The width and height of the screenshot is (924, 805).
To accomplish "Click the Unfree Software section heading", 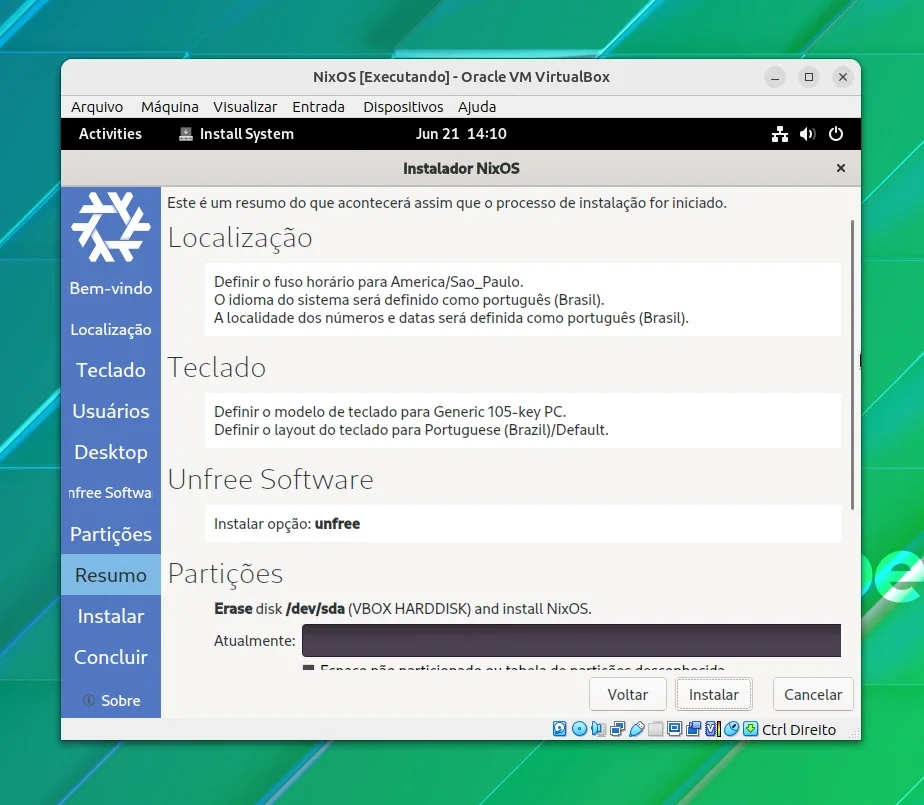I will (x=270, y=479).
